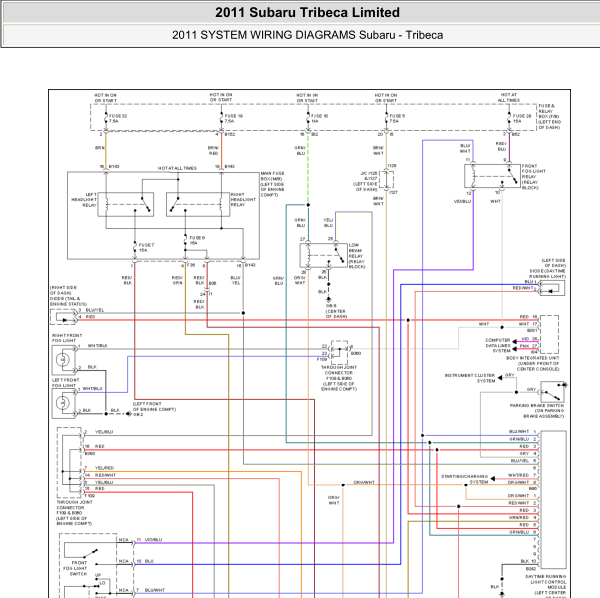Click the FUSE 7 15A label

[x=146, y=248]
